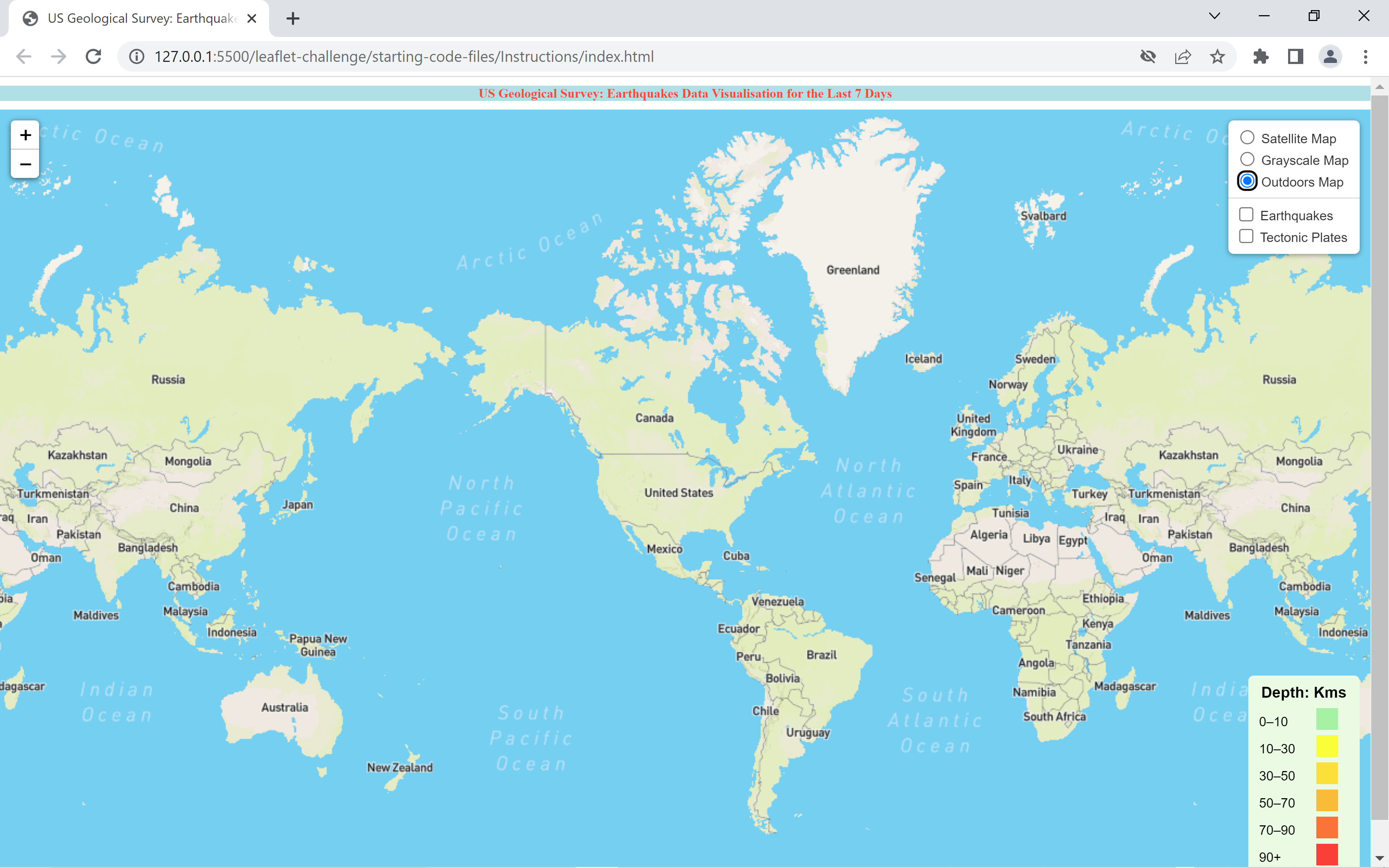View site information icon in address bar
The width and height of the screenshot is (1389, 868).
[x=137, y=56]
